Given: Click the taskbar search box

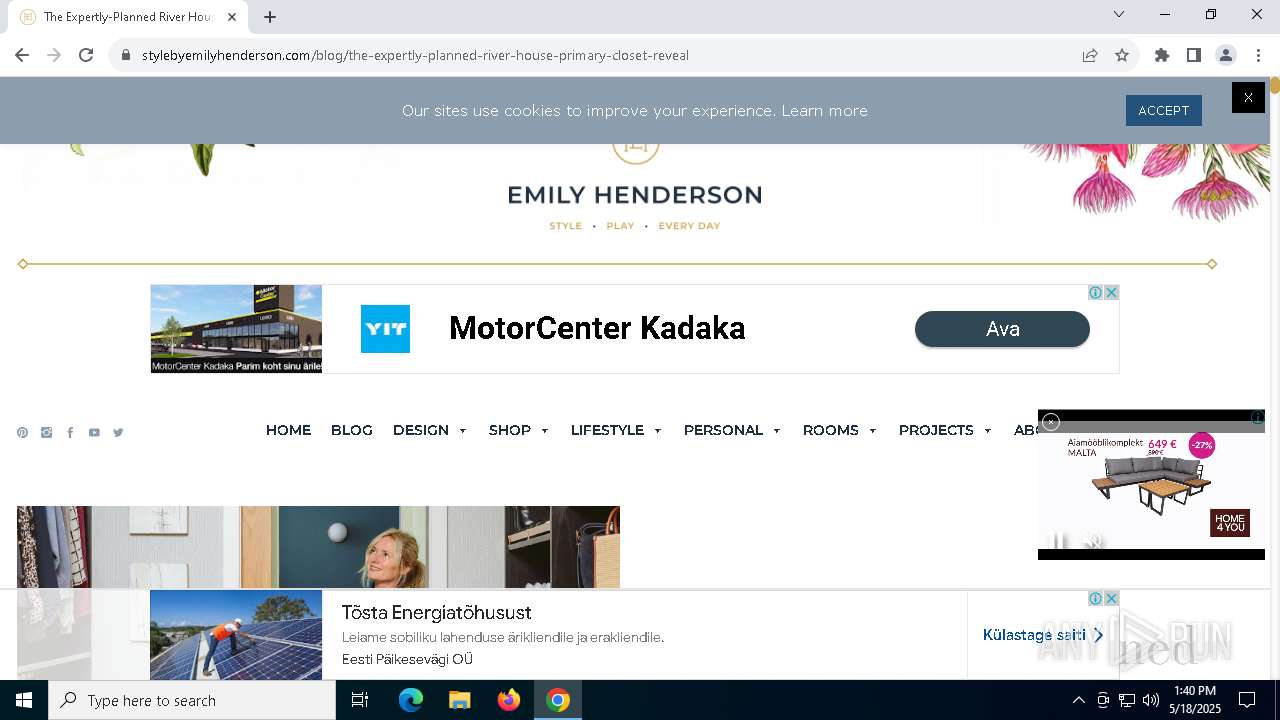Looking at the screenshot, I should [x=192, y=700].
